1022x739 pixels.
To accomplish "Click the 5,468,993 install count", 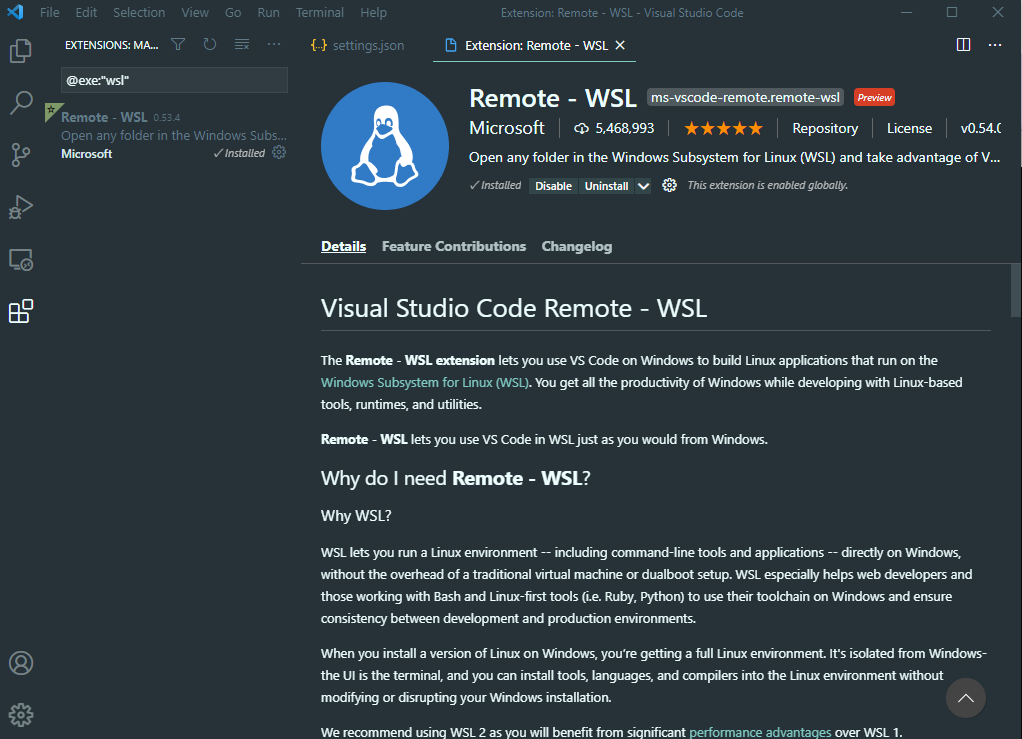I will (x=624, y=128).
